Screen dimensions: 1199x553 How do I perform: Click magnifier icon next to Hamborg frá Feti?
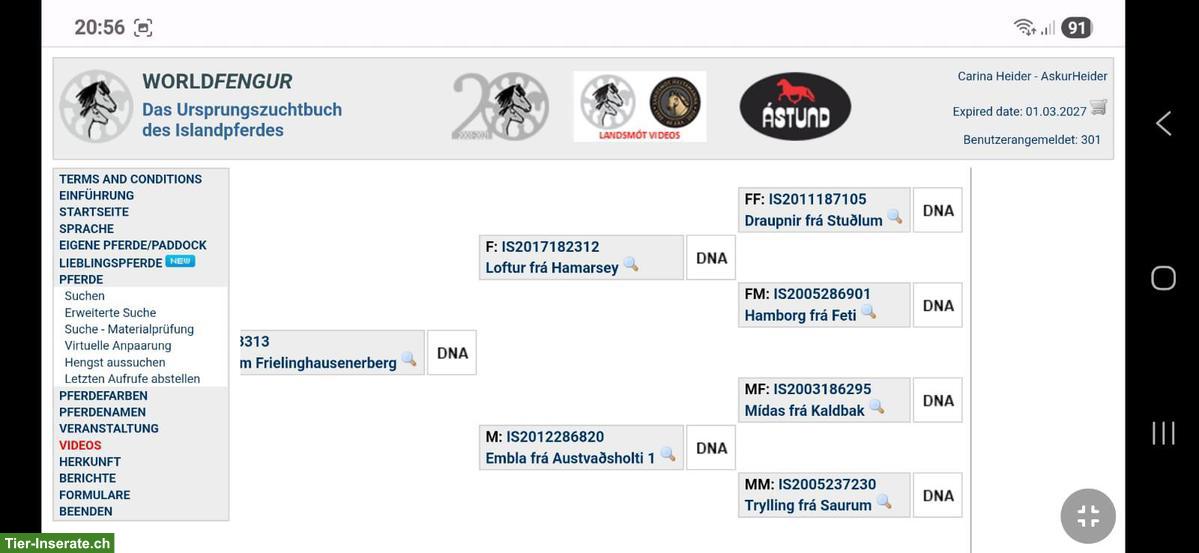point(868,312)
